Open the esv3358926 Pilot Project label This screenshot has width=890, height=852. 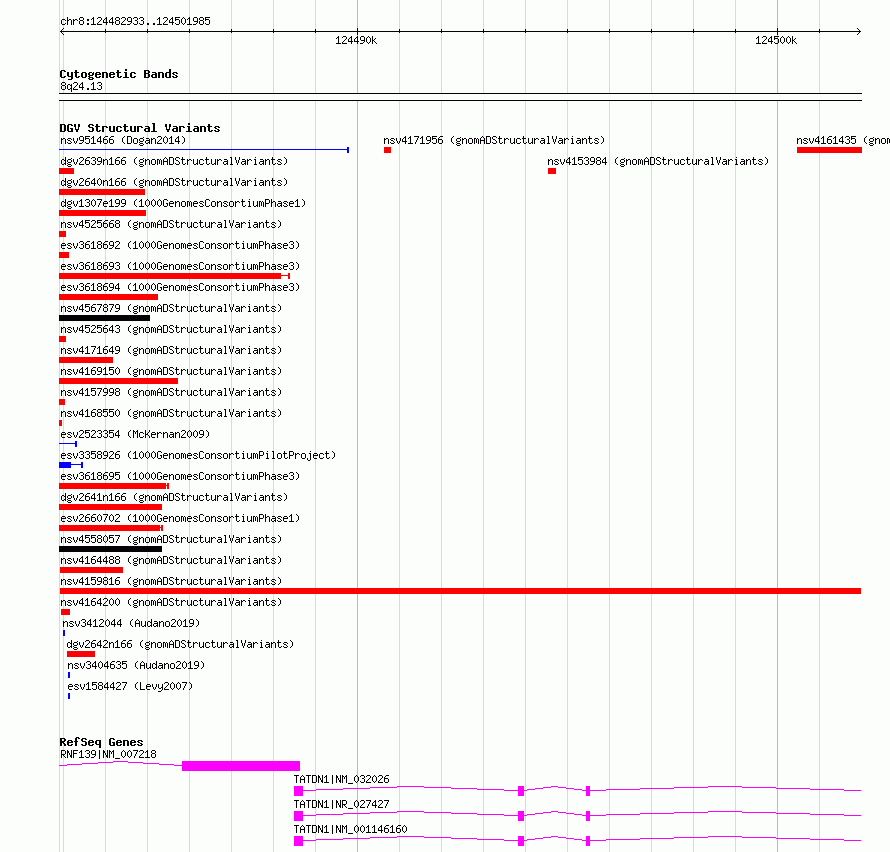198,455
